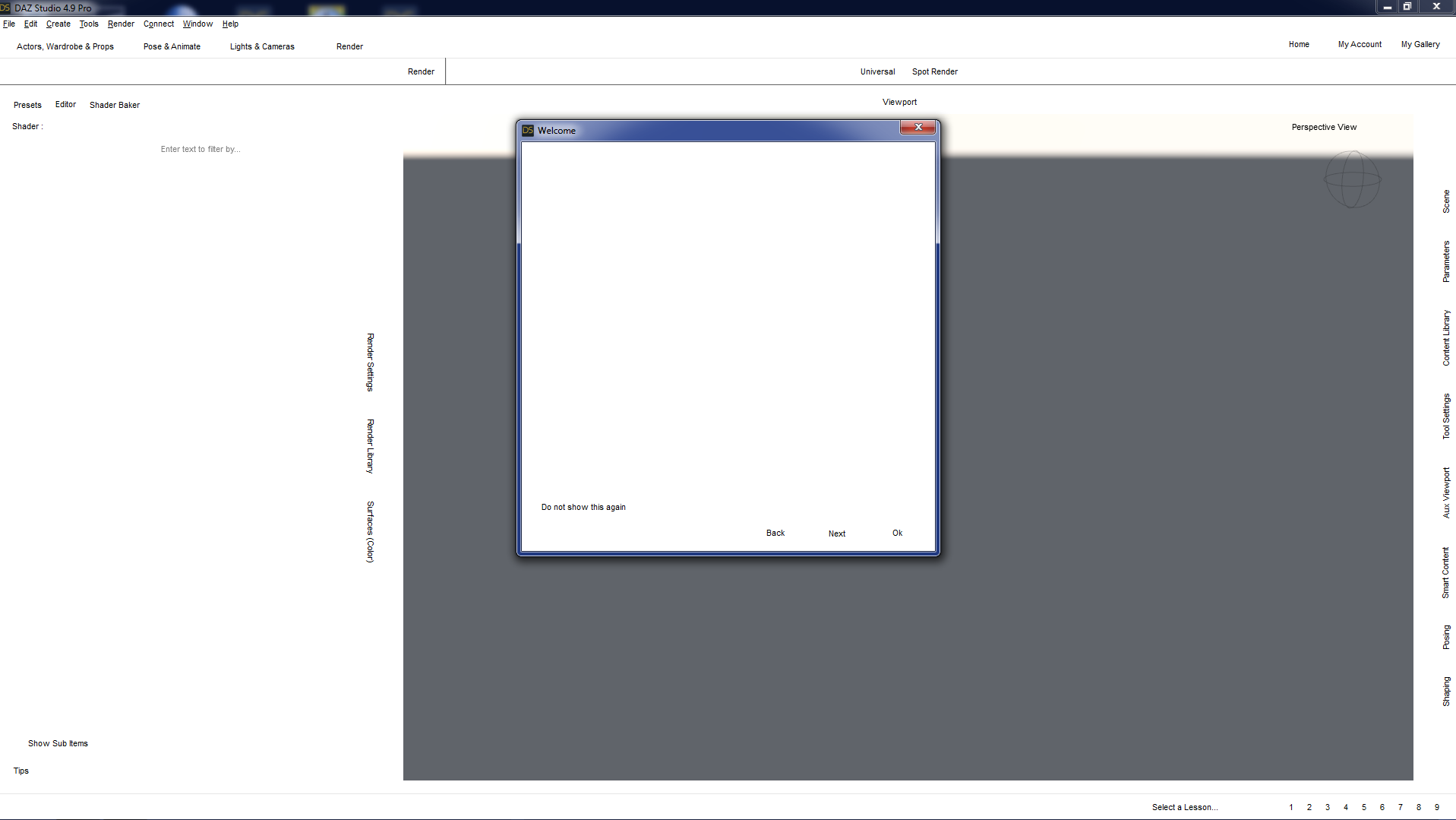1456x820 pixels.
Task: Go to lesson step 6
Action: (x=1382, y=808)
